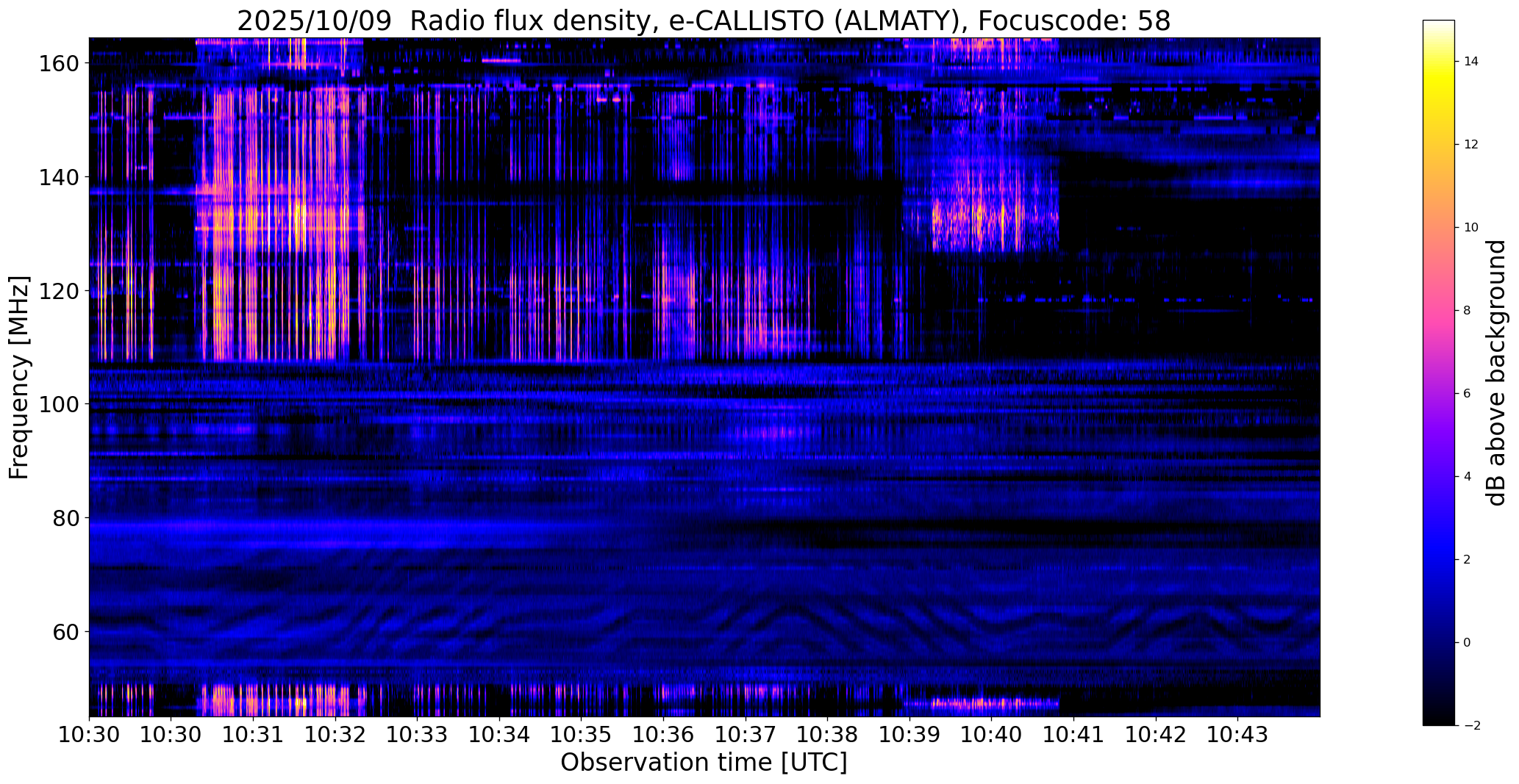Click the 80 frequency tick label
The image size is (1519, 784).
tap(65, 518)
